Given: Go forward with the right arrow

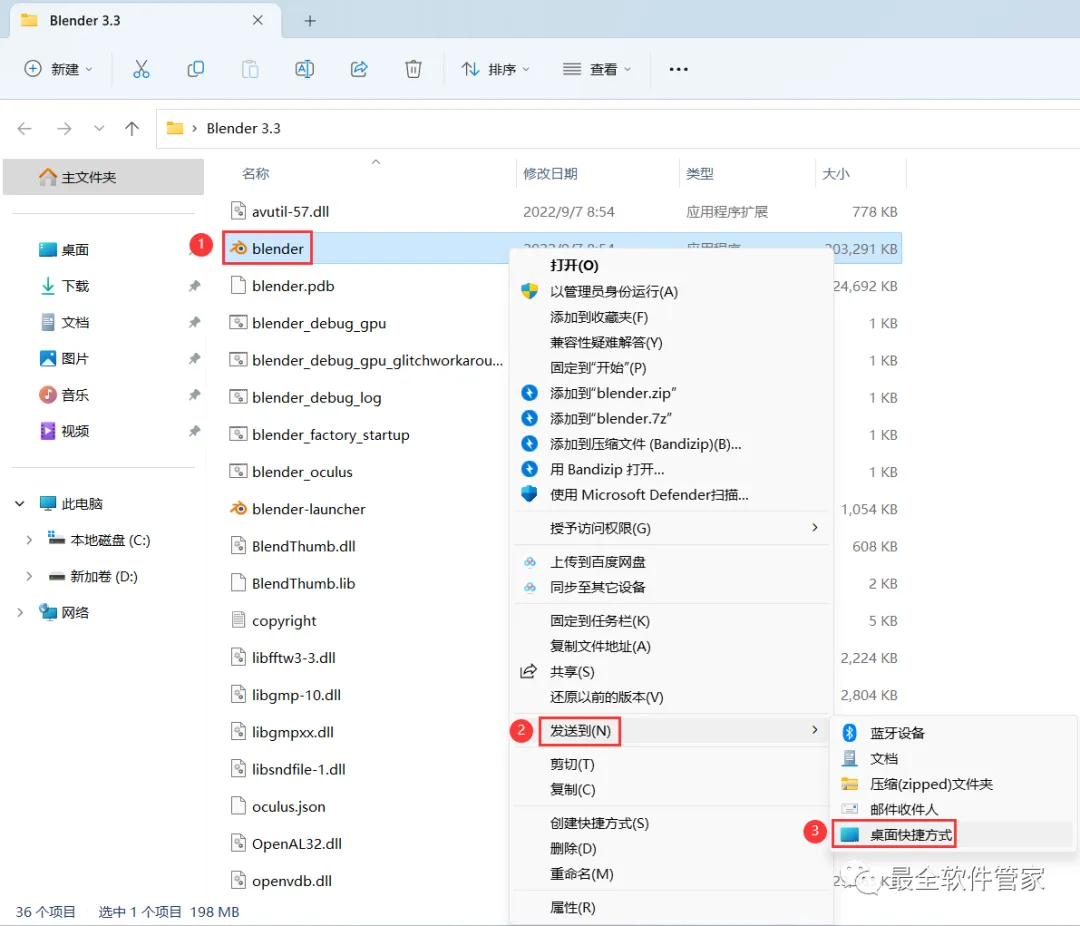Looking at the screenshot, I should (64, 128).
